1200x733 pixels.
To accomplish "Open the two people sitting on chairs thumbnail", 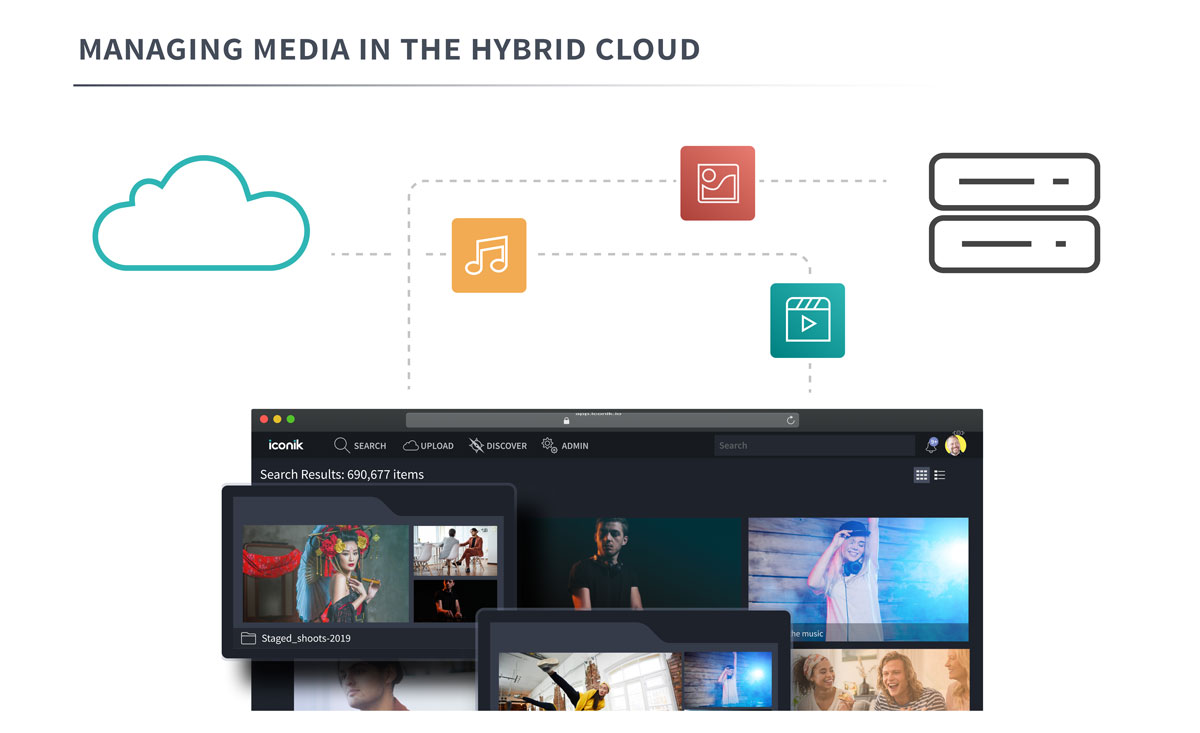I will pyautogui.click(x=455, y=550).
